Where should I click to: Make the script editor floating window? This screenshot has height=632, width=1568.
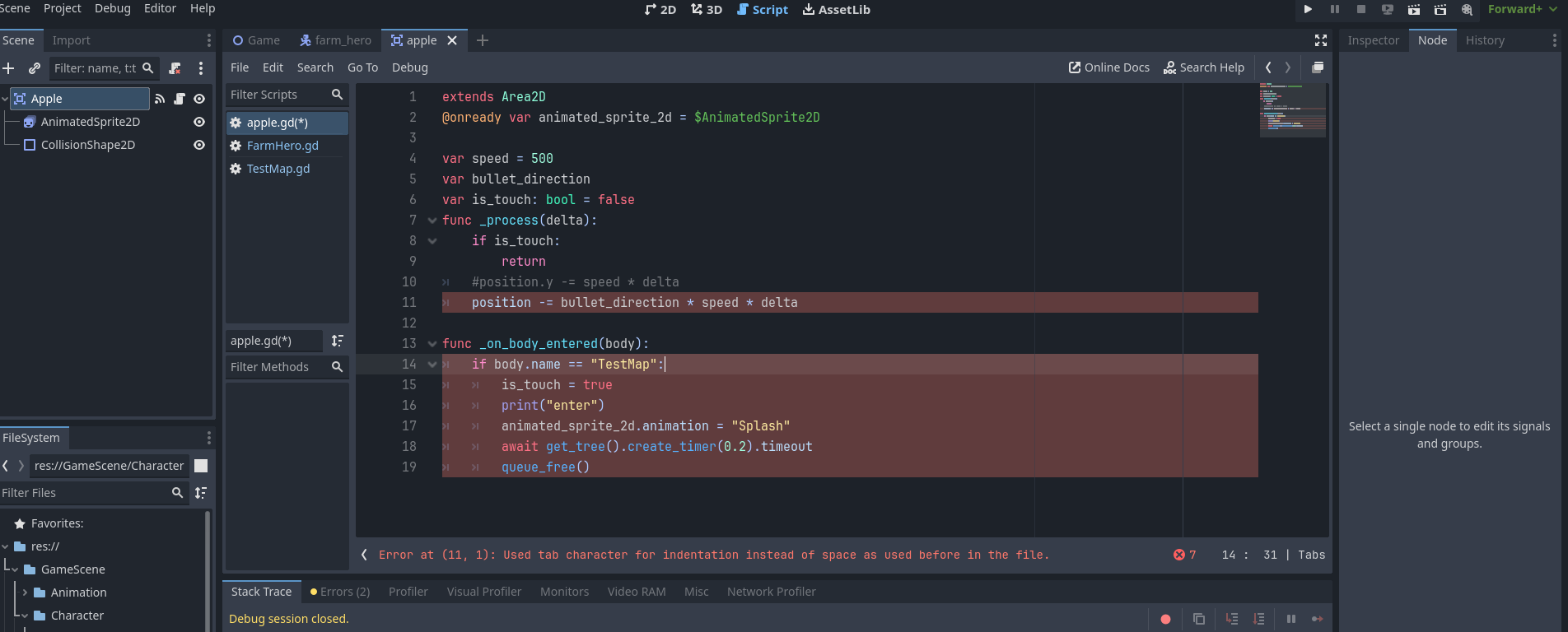pyautogui.click(x=1318, y=67)
